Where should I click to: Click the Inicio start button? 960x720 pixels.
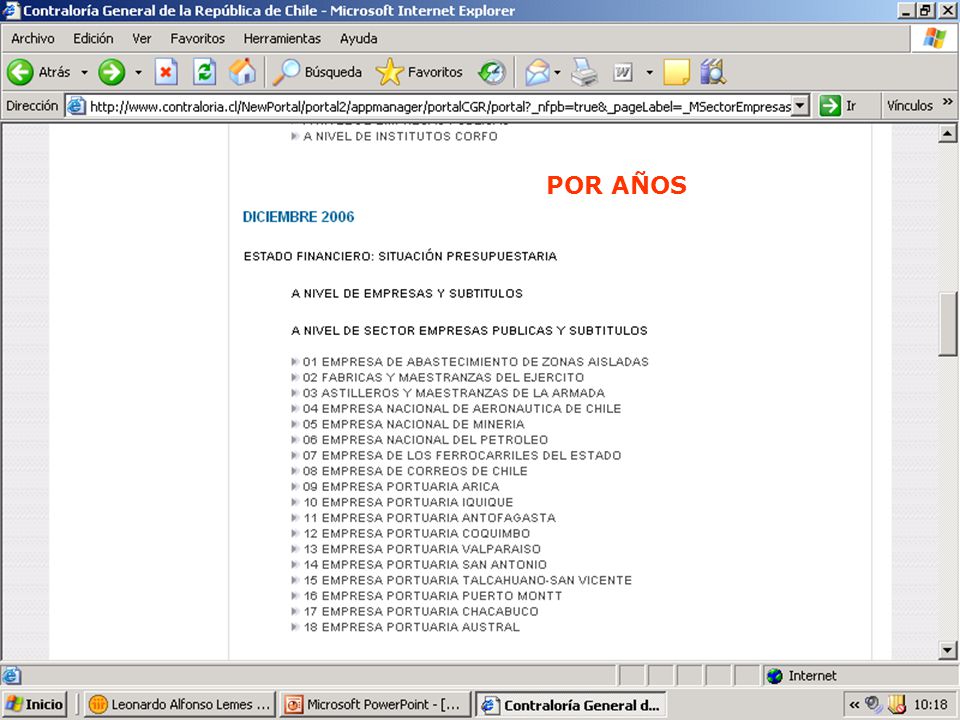pos(35,705)
